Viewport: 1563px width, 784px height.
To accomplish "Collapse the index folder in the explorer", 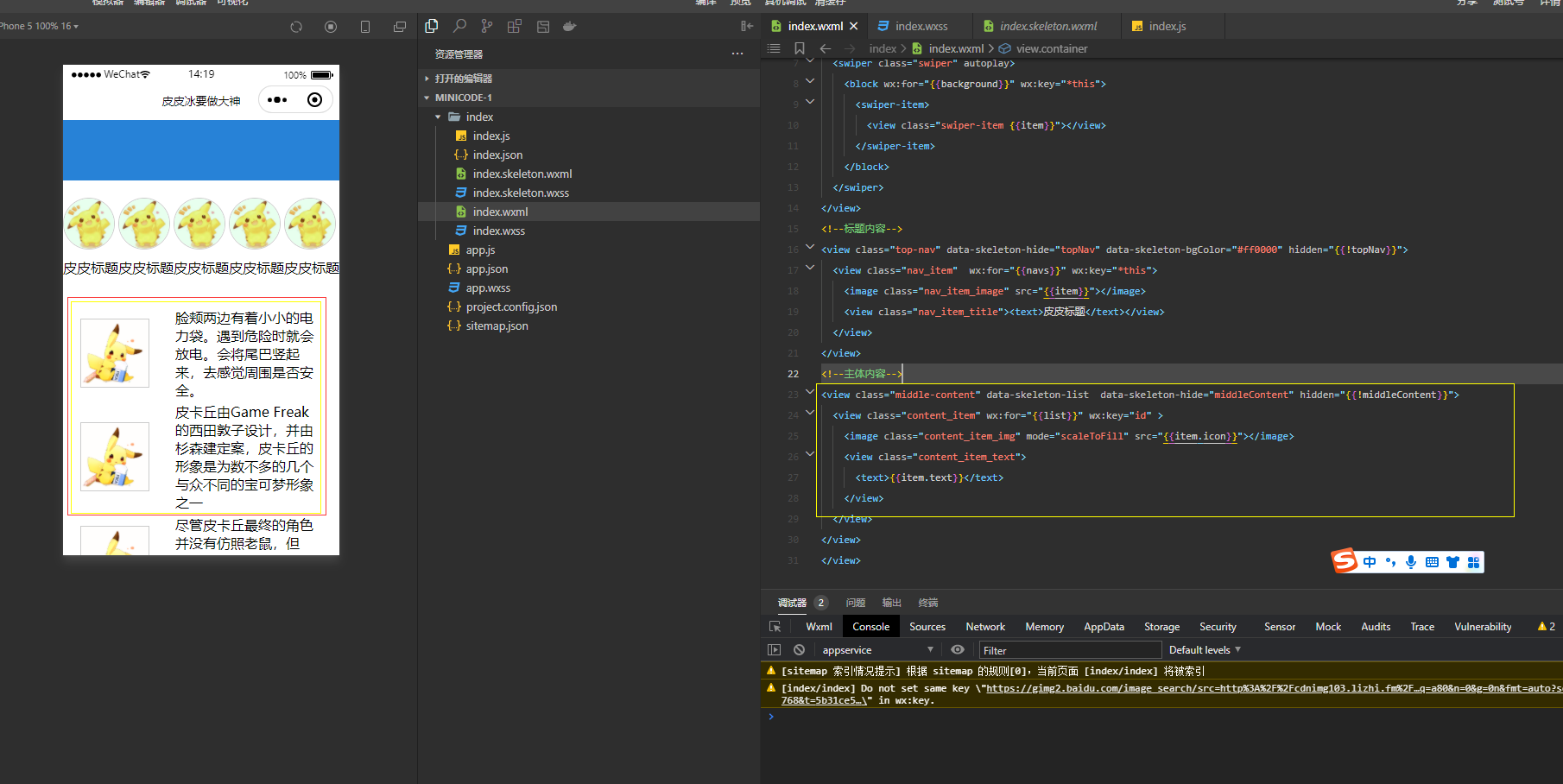I will point(439,117).
